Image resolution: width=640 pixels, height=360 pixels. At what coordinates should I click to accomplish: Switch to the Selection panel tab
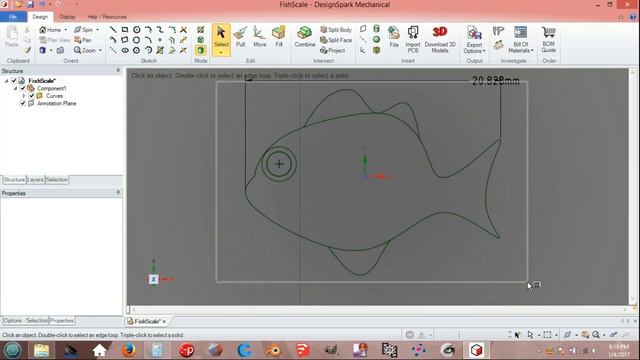(x=57, y=180)
